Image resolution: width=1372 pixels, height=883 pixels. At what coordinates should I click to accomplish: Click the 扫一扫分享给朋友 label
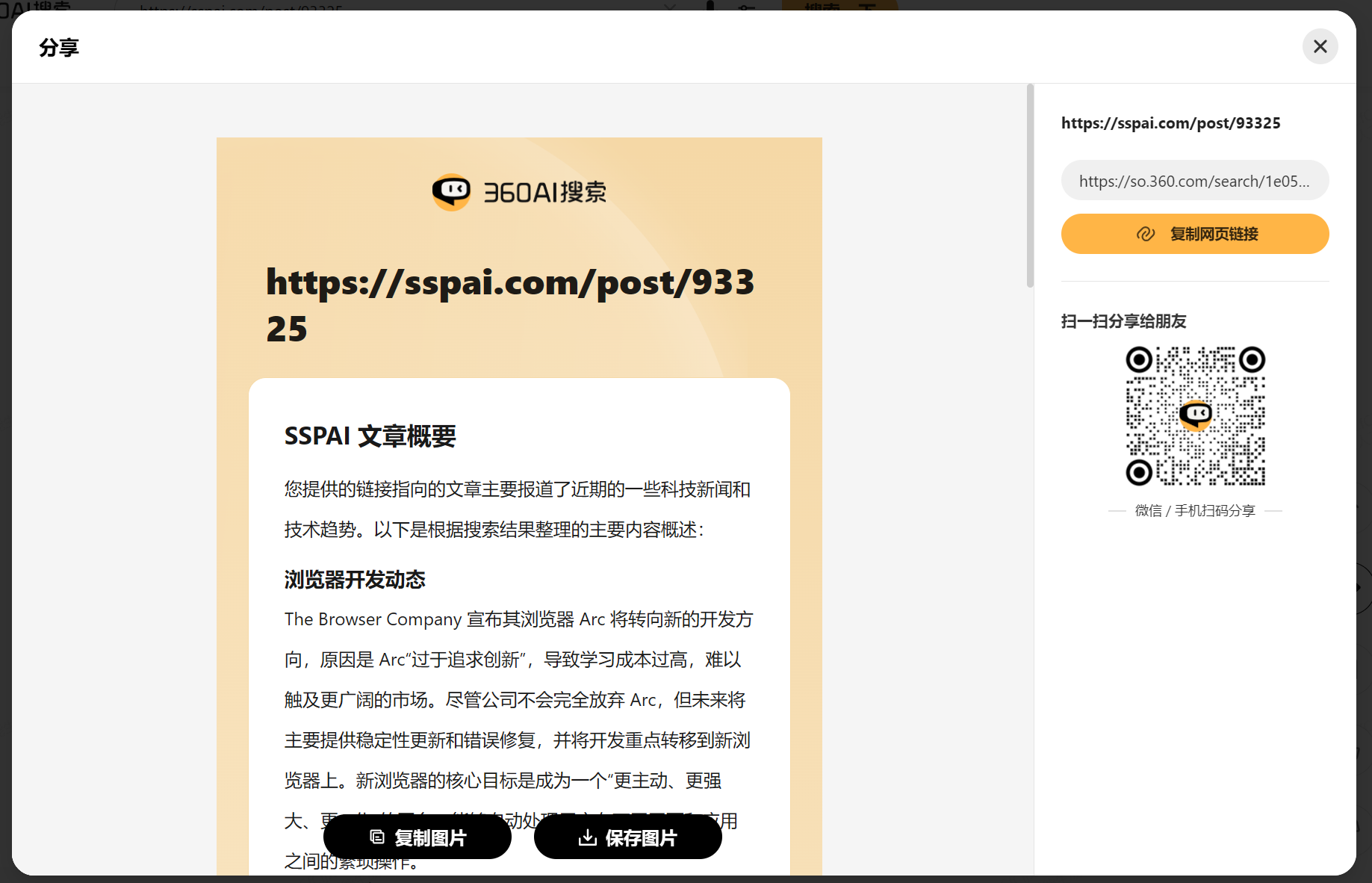(x=1123, y=321)
